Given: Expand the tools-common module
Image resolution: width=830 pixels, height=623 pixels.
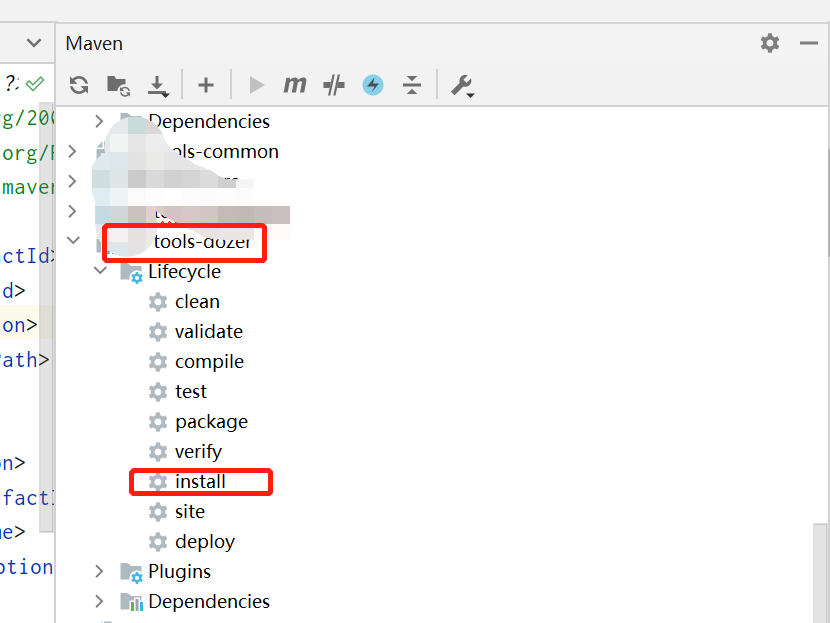Looking at the screenshot, I should coord(73,152).
